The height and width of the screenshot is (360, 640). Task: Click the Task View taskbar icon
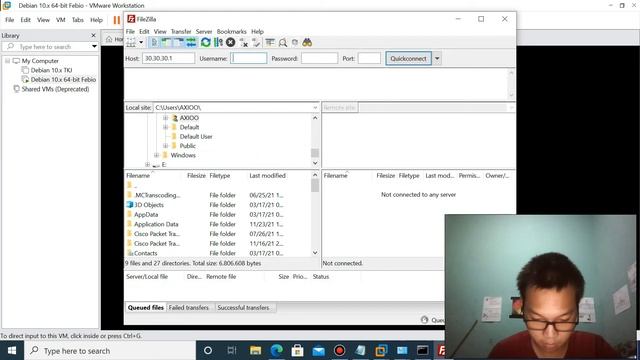tap(232, 350)
